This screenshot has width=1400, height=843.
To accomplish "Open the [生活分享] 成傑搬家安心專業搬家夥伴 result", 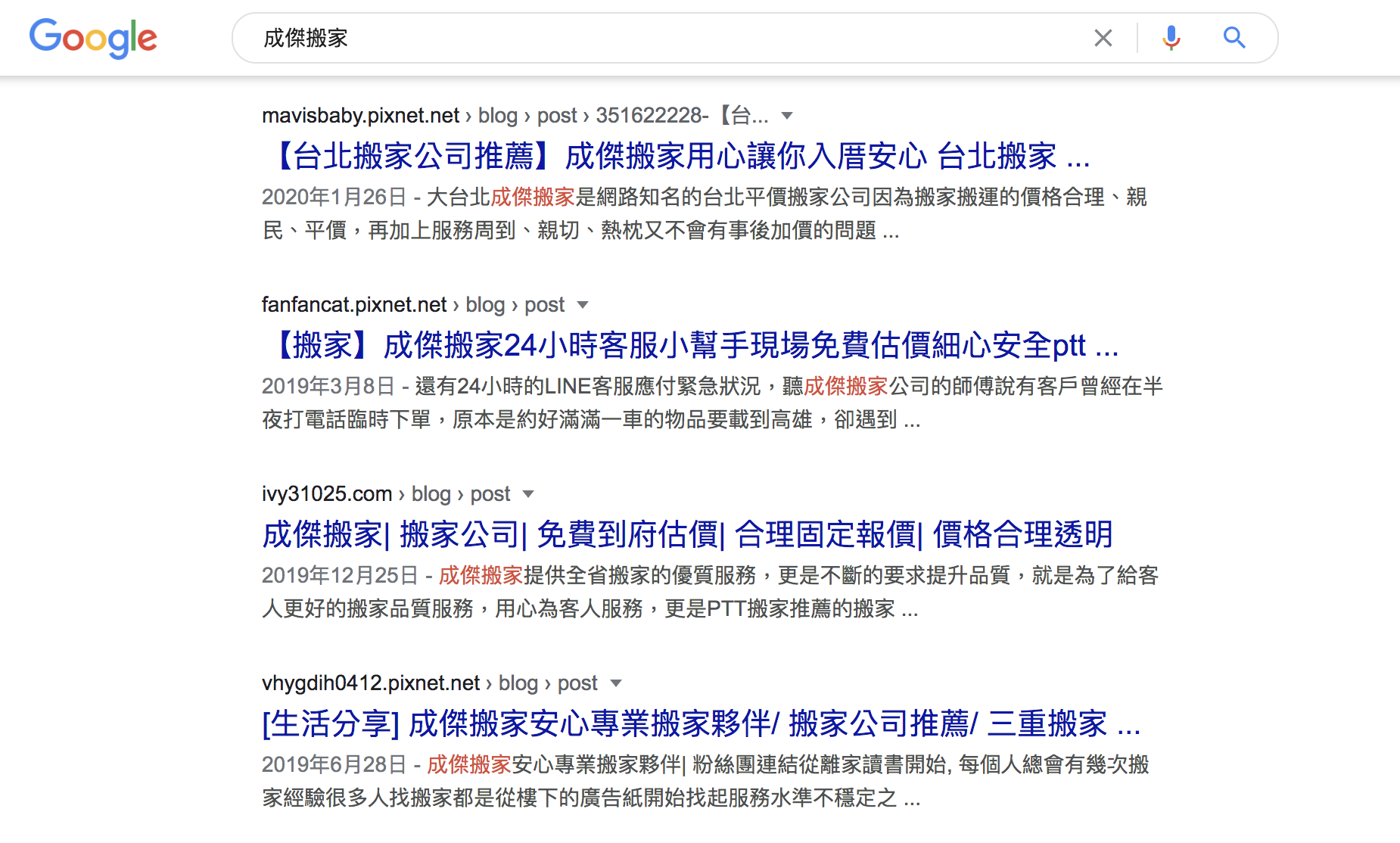I will pyautogui.click(x=702, y=724).
